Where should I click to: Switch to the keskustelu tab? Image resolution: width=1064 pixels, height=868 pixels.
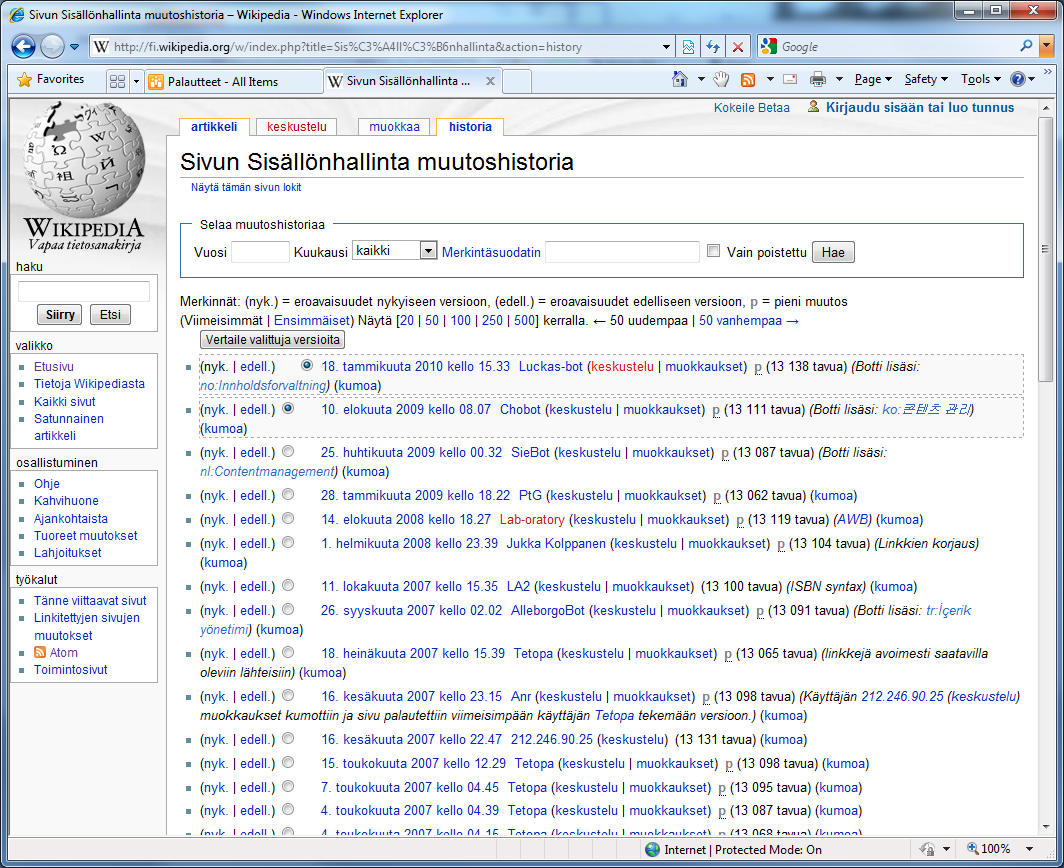pyautogui.click(x=297, y=127)
